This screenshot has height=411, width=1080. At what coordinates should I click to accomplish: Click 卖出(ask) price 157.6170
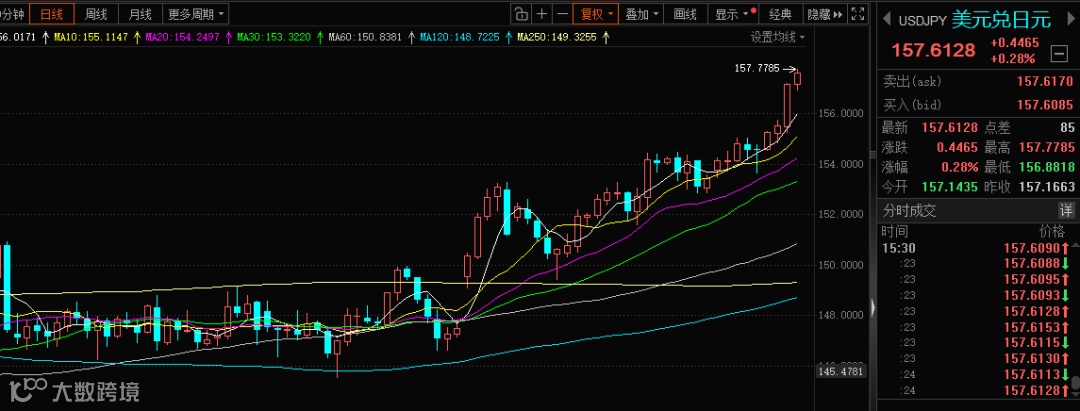coord(1045,82)
